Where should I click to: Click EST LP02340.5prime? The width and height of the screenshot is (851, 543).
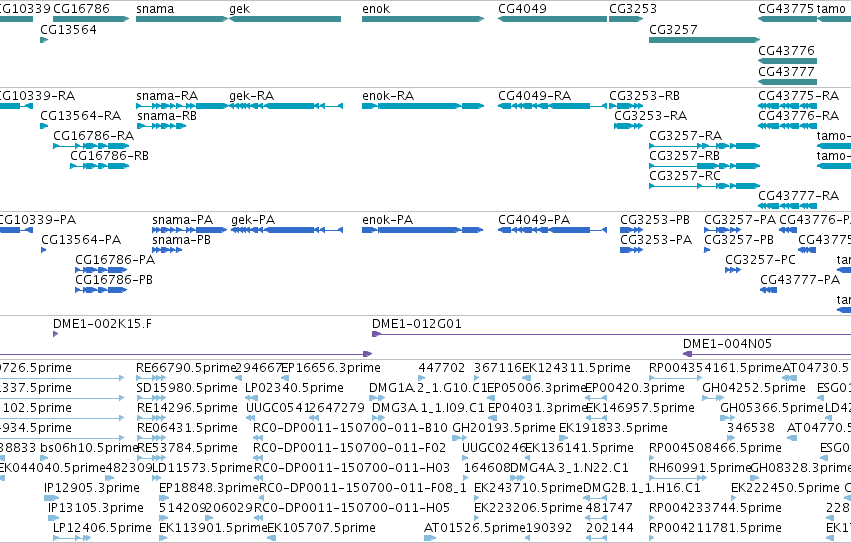[x=251, y=398]
